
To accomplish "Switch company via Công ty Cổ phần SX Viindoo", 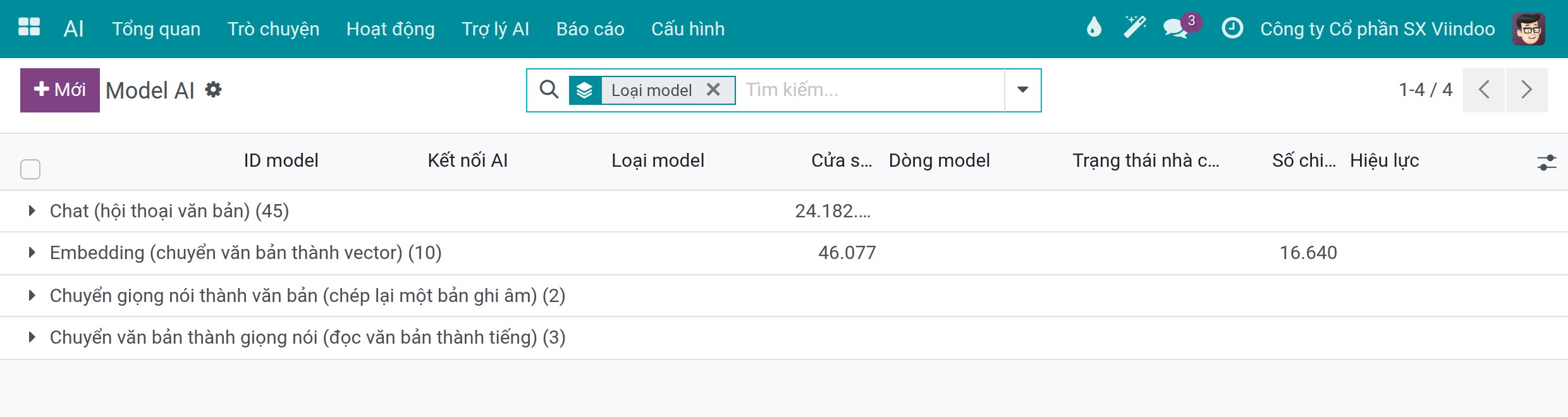I will click(1378, 29).
